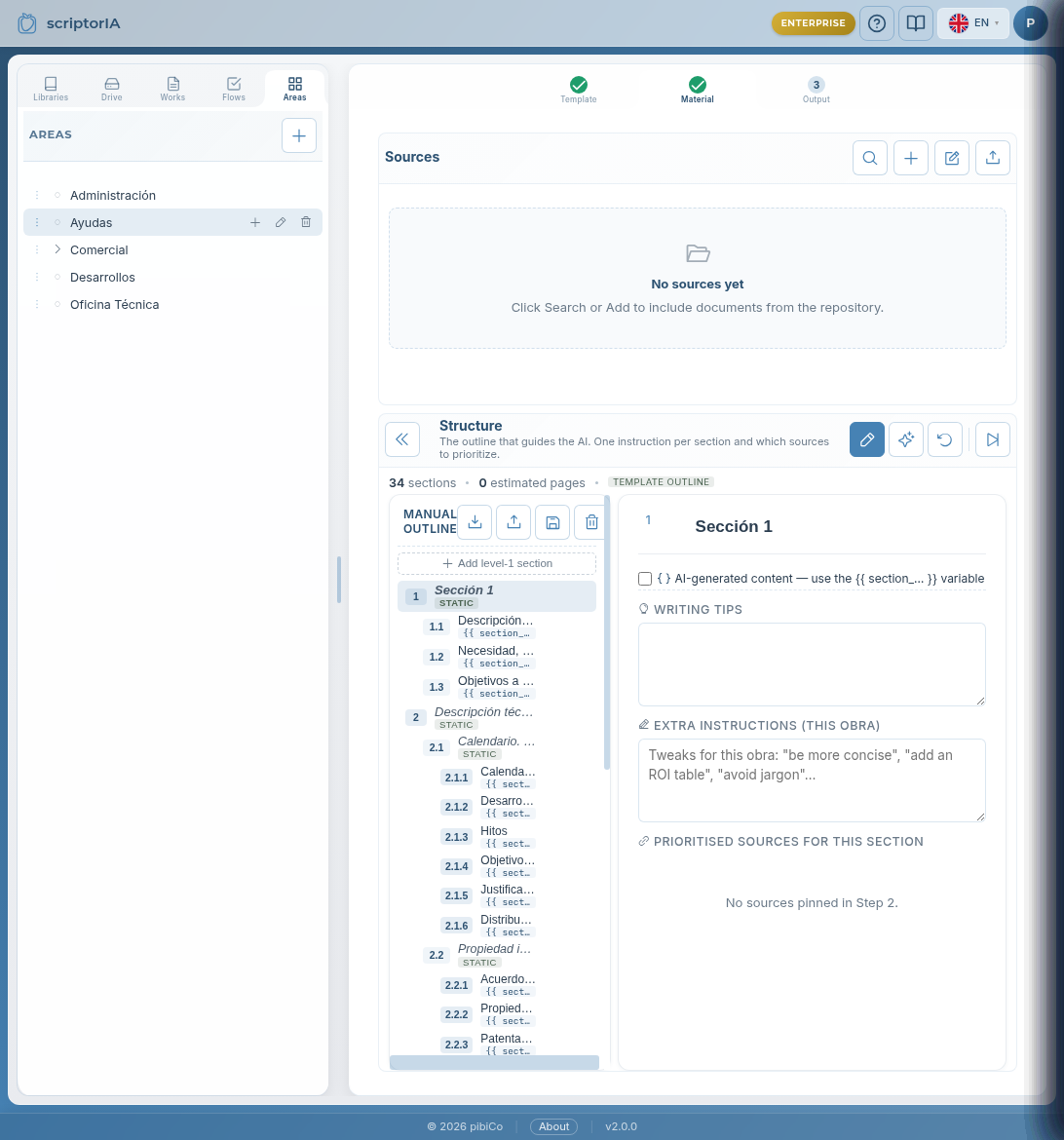Switch to the Libraries tab
The width and height of the screenshot is (1064, 1140).
click(51, 89)
